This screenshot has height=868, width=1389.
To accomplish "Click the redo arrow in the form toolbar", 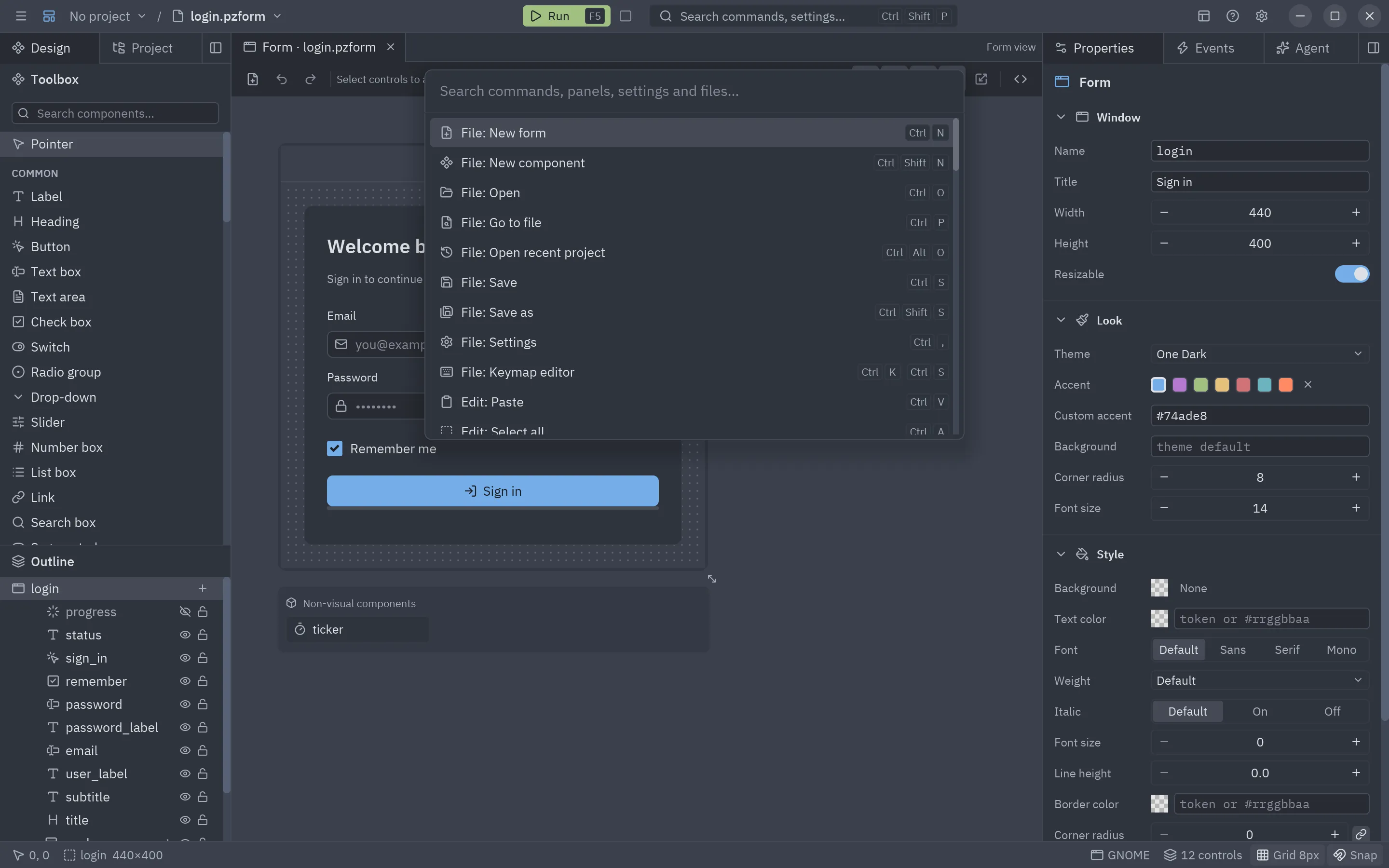I will coord(311,79).
